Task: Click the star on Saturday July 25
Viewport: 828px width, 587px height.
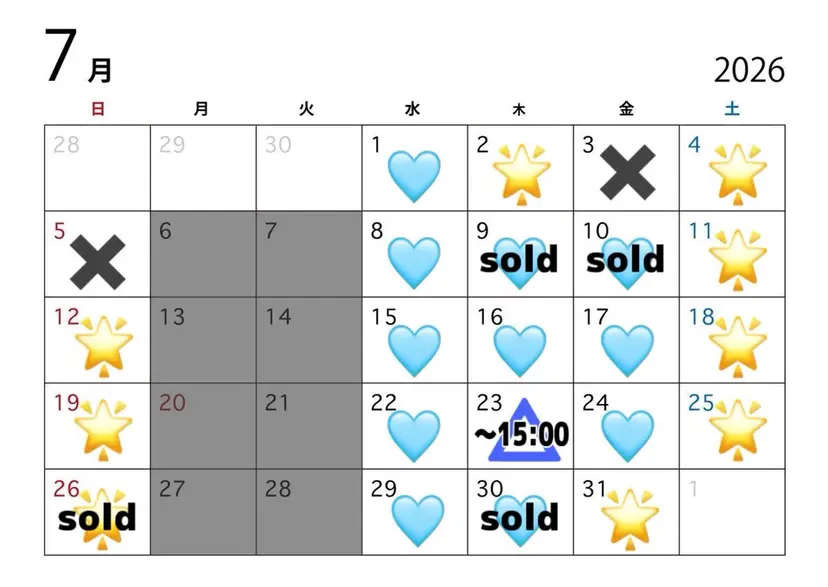Action: point(738,431)
